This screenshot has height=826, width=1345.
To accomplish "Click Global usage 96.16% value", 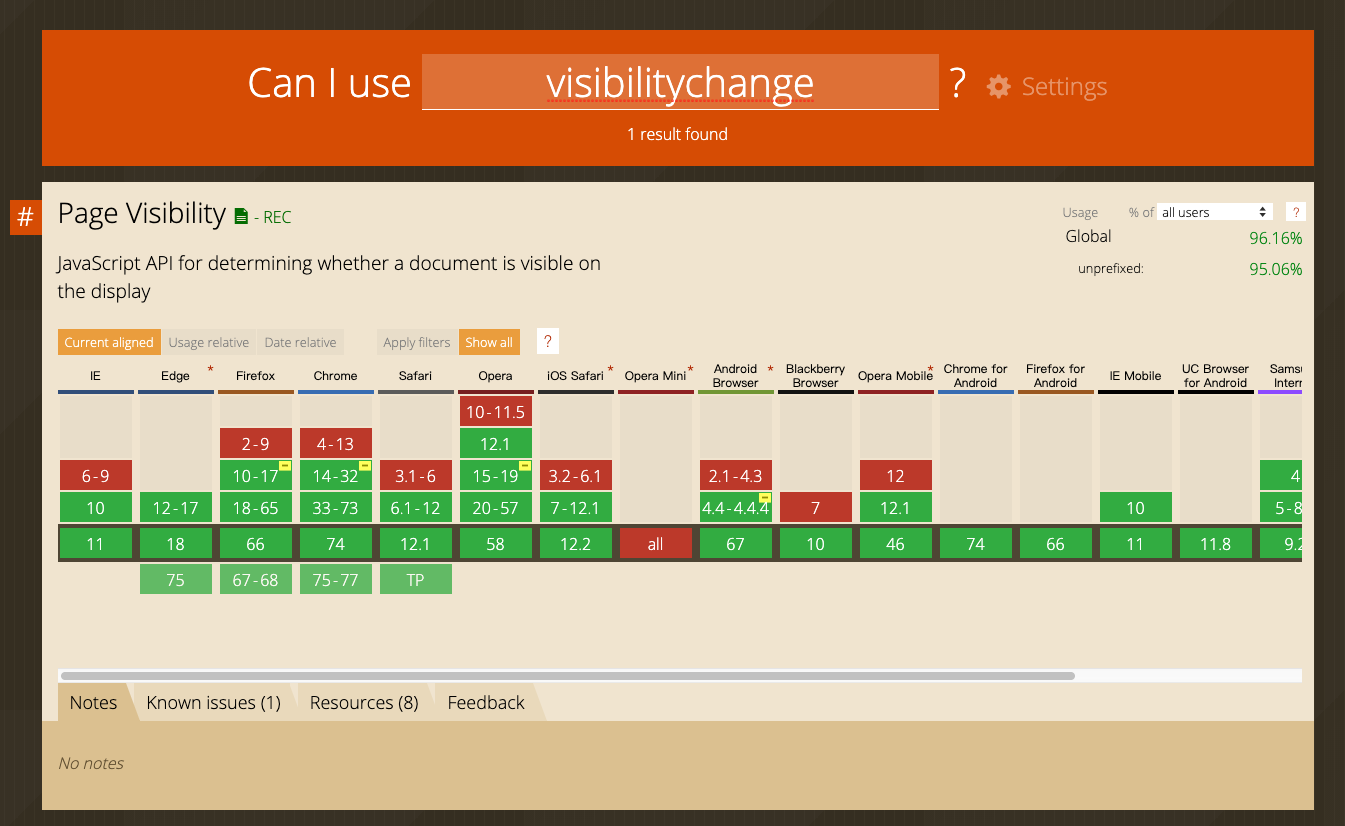I will [x=1275, y=238].
